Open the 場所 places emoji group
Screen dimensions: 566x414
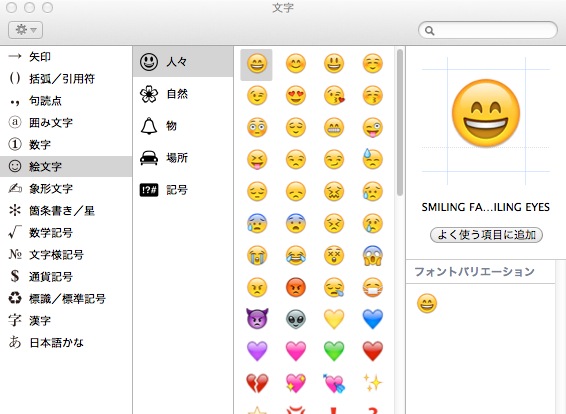[x=183, y=158]
